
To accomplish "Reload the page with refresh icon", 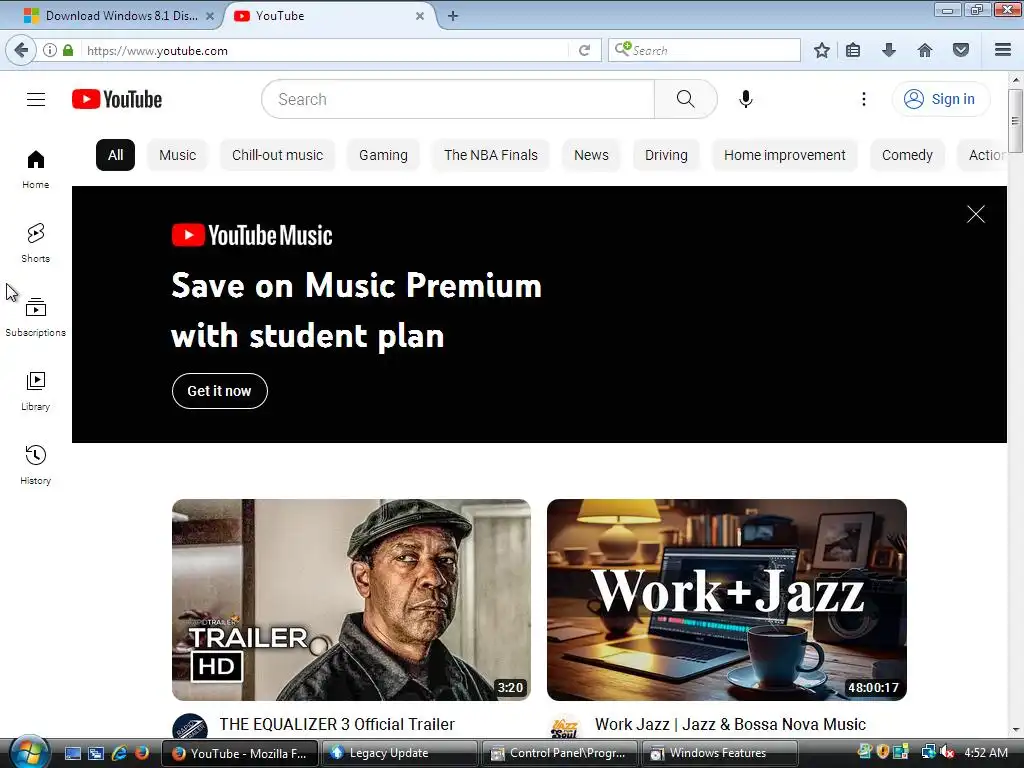I will (x=584, y=50).
